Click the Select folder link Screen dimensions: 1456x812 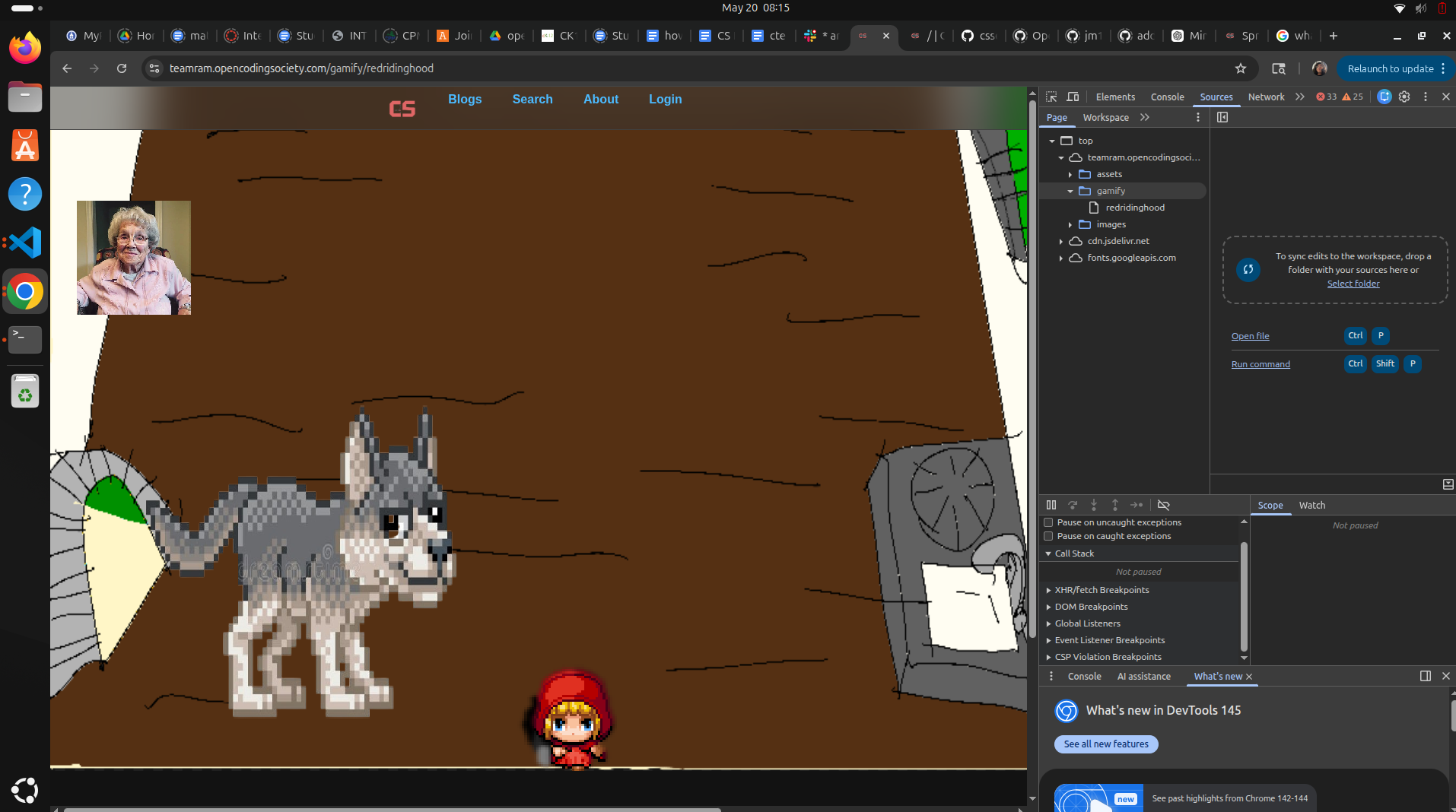click(1353, 284)
